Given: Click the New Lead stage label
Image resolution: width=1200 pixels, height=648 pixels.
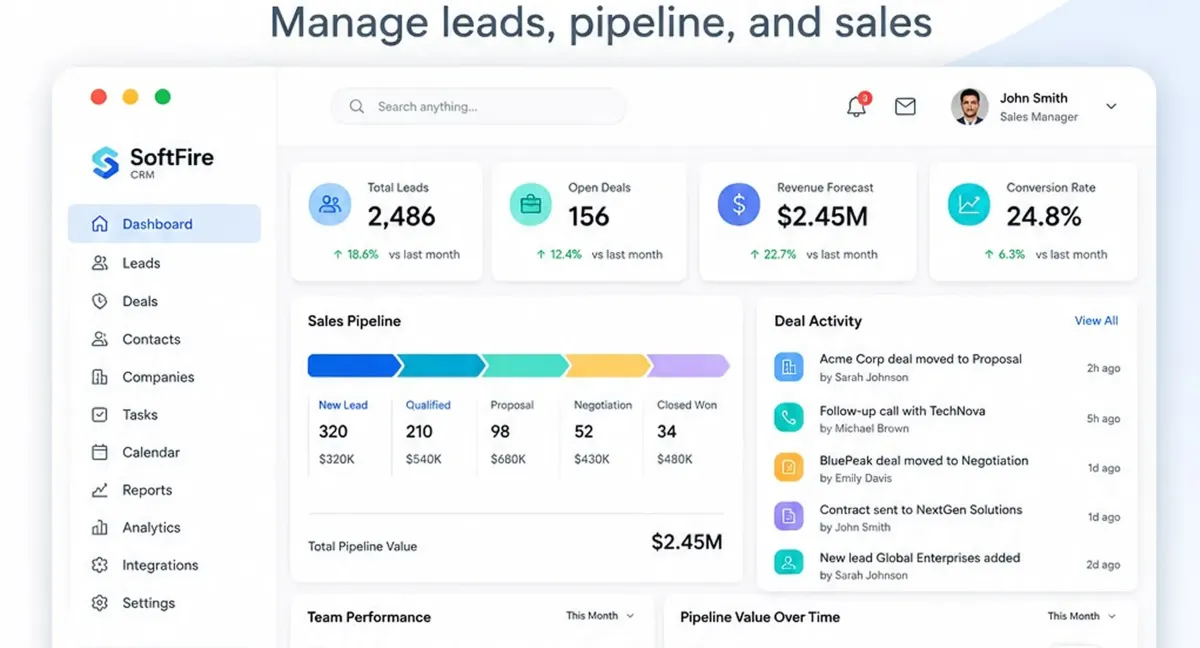Looking at the screenshot, I should 343,405.
